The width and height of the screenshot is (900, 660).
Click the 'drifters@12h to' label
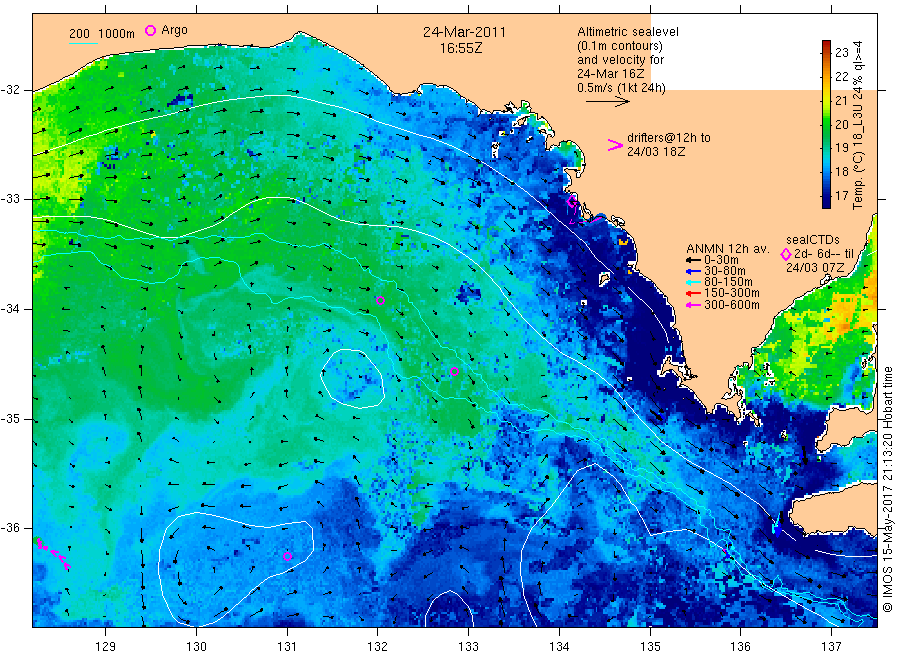(x=669, y=138)
